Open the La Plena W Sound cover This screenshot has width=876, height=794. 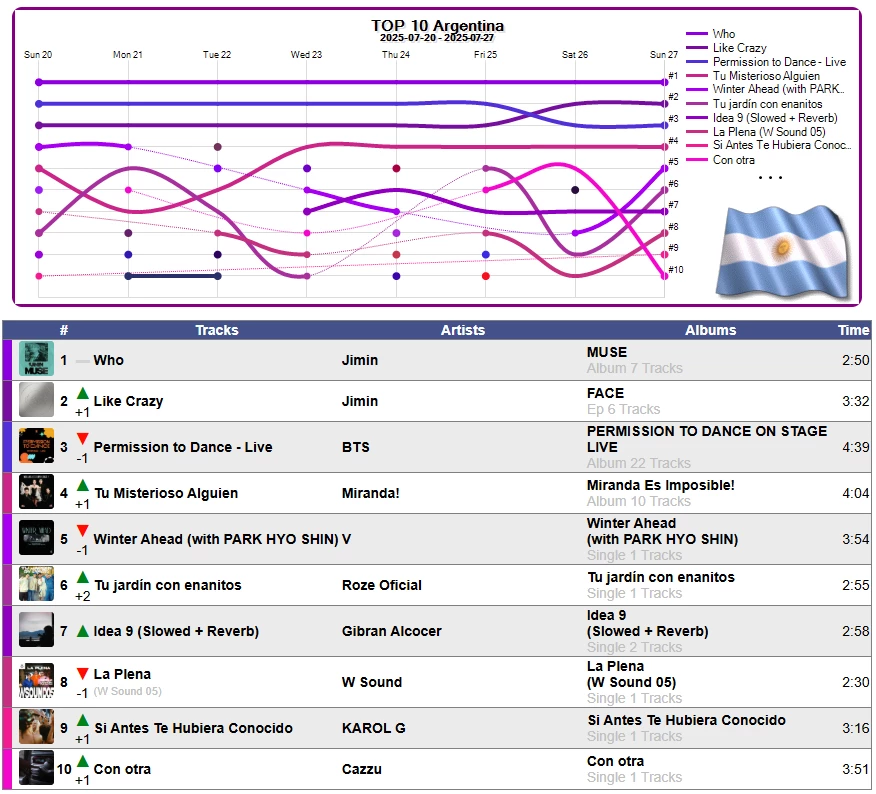click(x=36, y=681)
